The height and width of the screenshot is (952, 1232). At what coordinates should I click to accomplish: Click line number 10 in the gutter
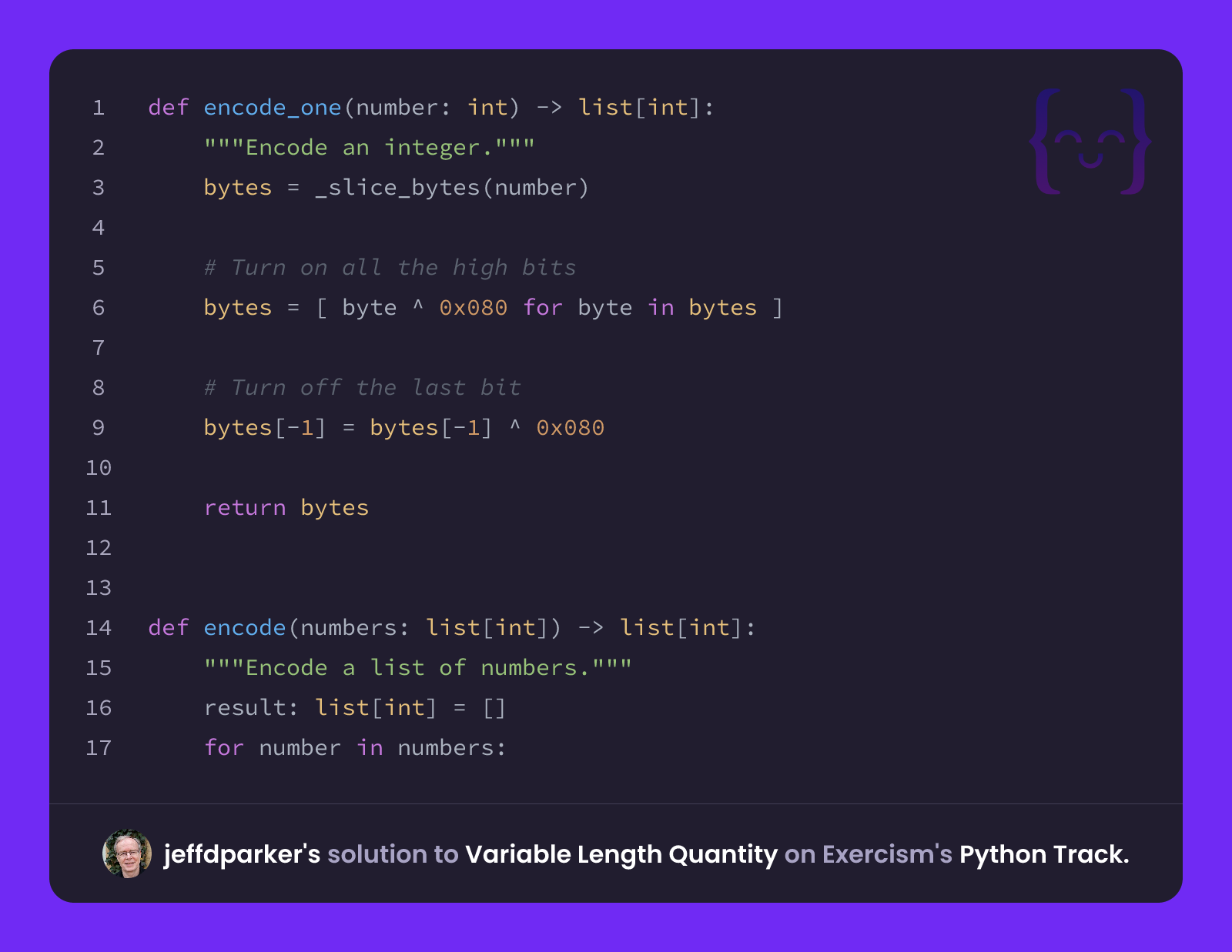[x=99, y=467]
